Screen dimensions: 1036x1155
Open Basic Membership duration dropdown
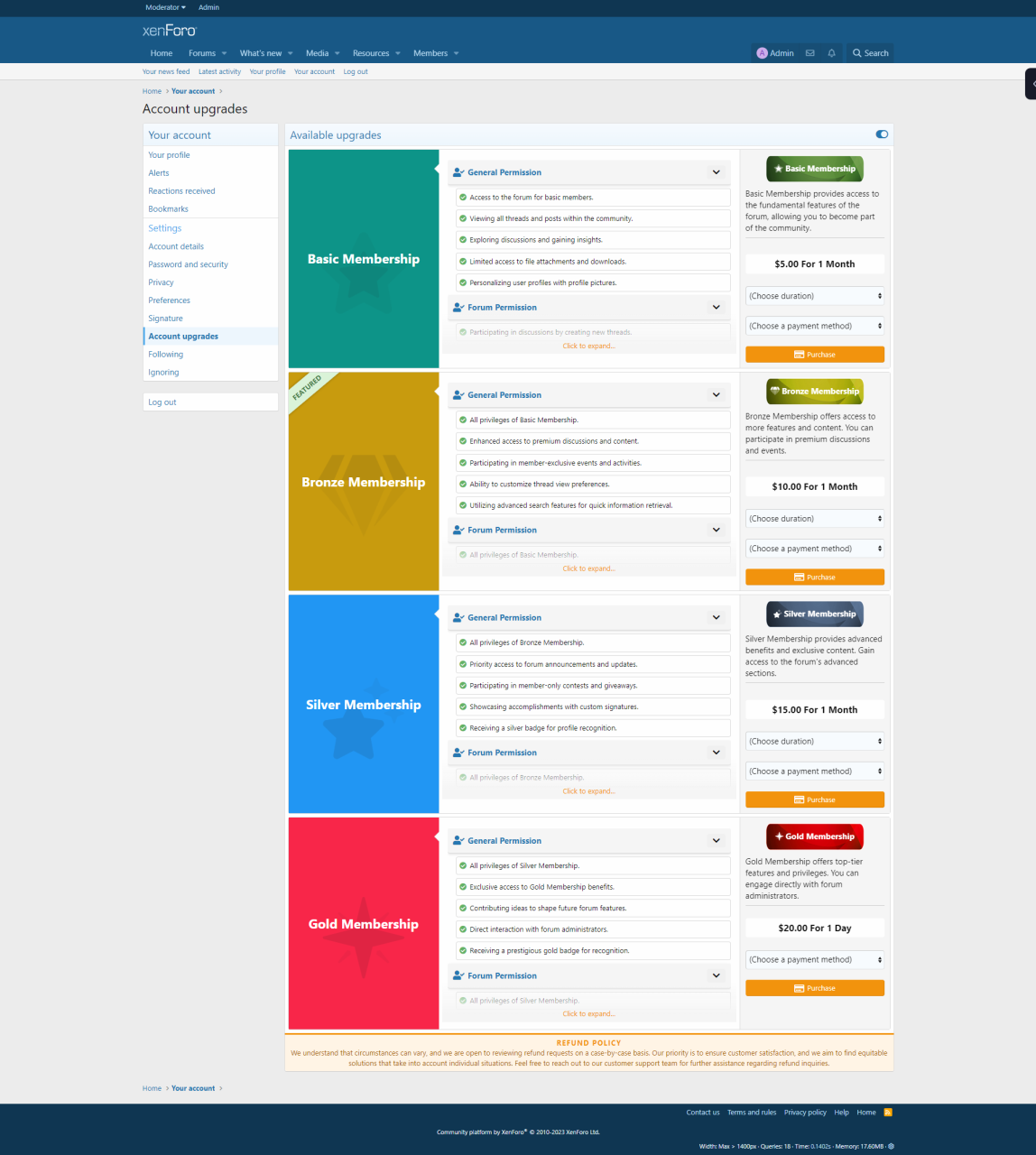(x=814, y=296)
